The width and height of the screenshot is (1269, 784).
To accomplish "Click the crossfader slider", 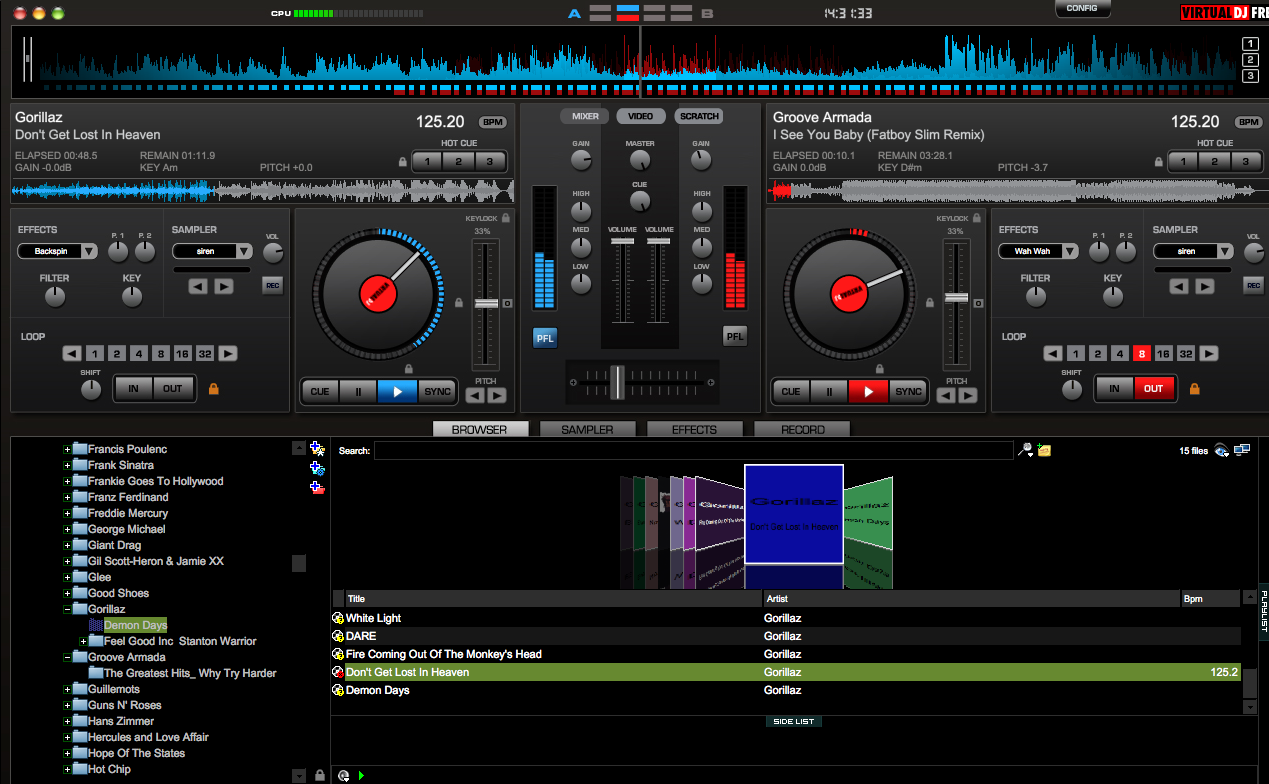I will point(617,381).
